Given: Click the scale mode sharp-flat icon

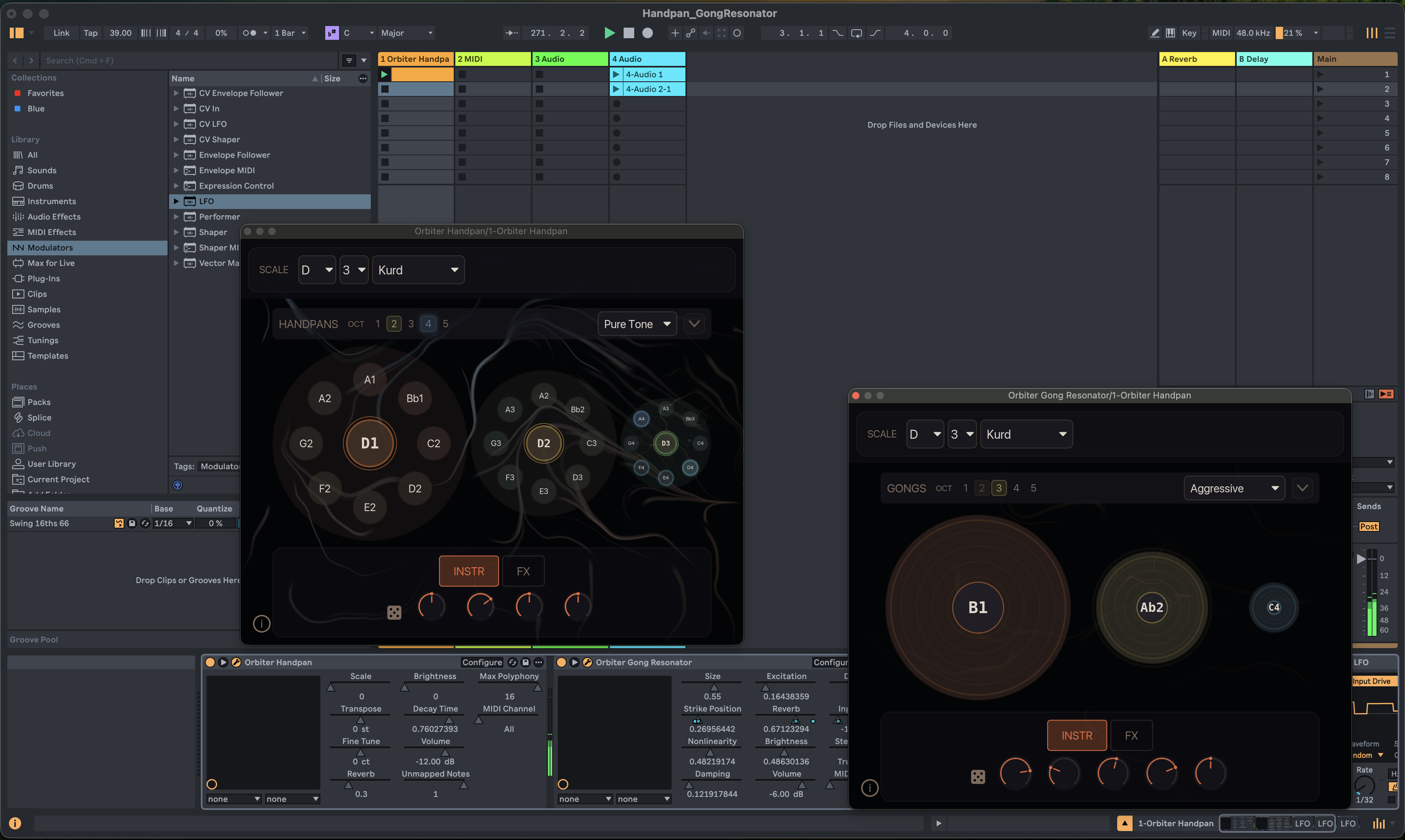Looking at the screenshot, I should coord(332,33).
